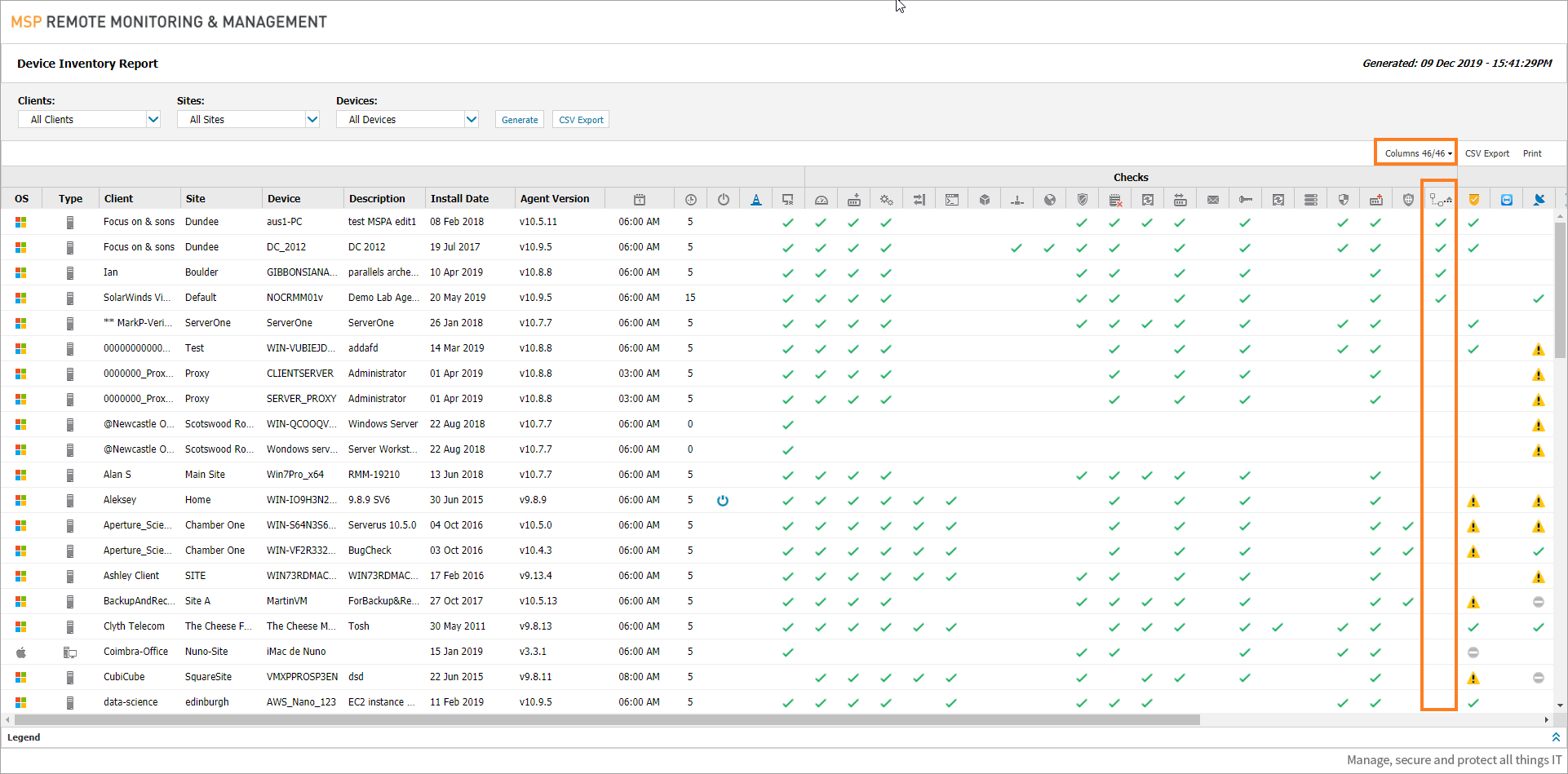1568x774 pixels.
Task: Click the envelope mail check column icon
Action: point(1213,199)
